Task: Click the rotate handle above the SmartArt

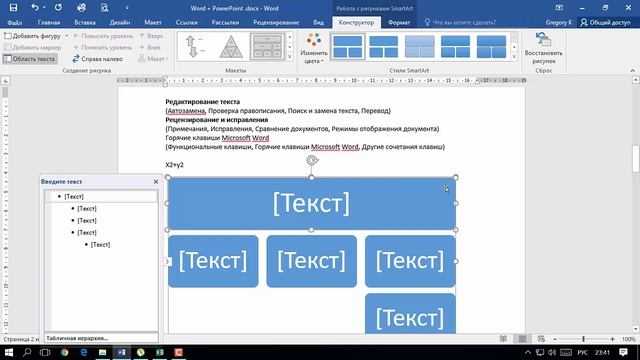Action: coord(312,160)
